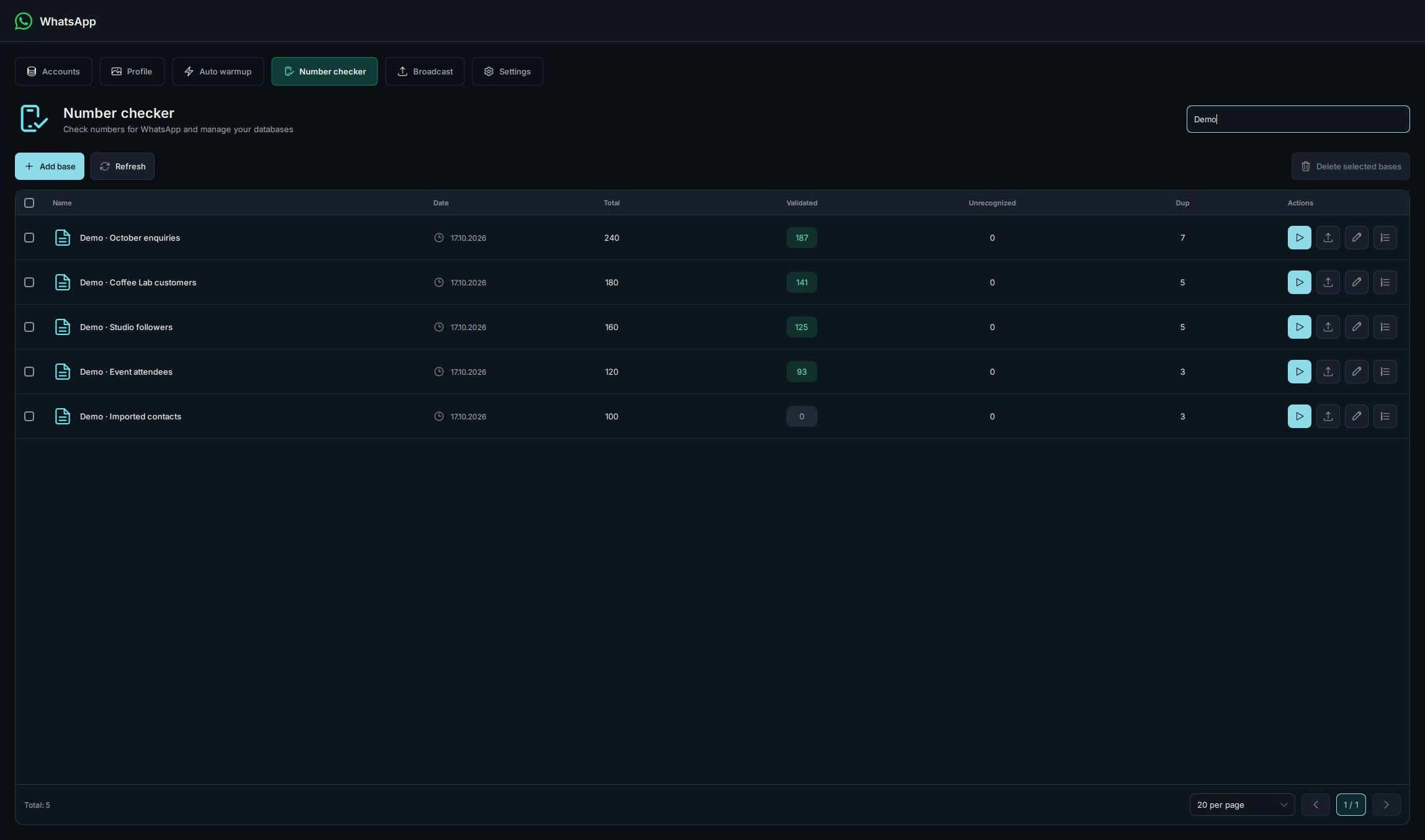Viewport: 1425px width, 840px height.
Task: Show number list for Coffee Lab customers
Action: (1385, 282)
